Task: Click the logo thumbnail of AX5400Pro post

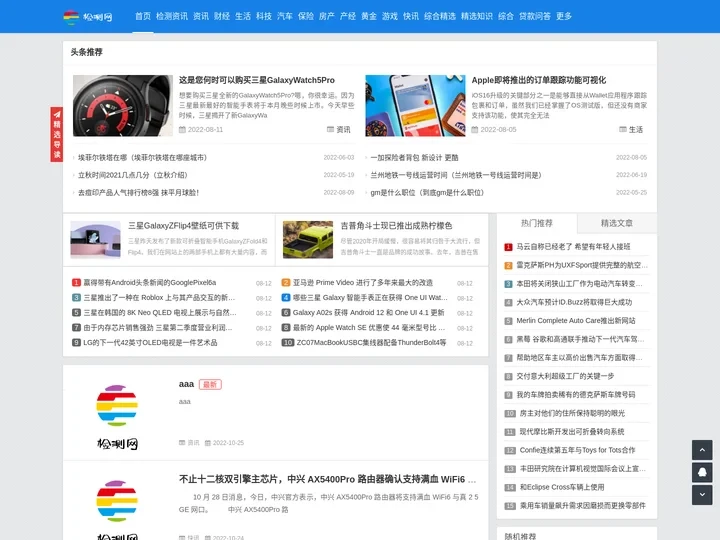Action: pyautogui.click(x=117, y=508)
